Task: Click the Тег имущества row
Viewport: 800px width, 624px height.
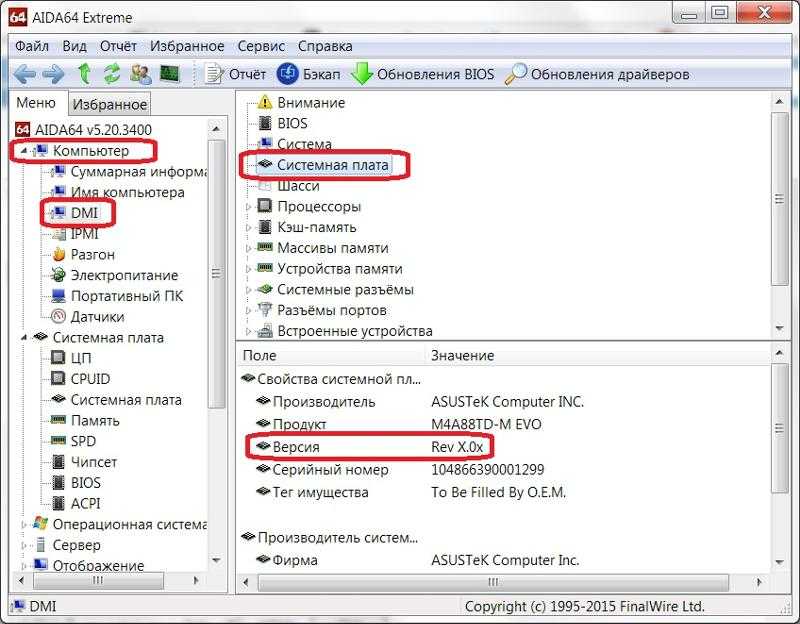Action: coord(411,492)
